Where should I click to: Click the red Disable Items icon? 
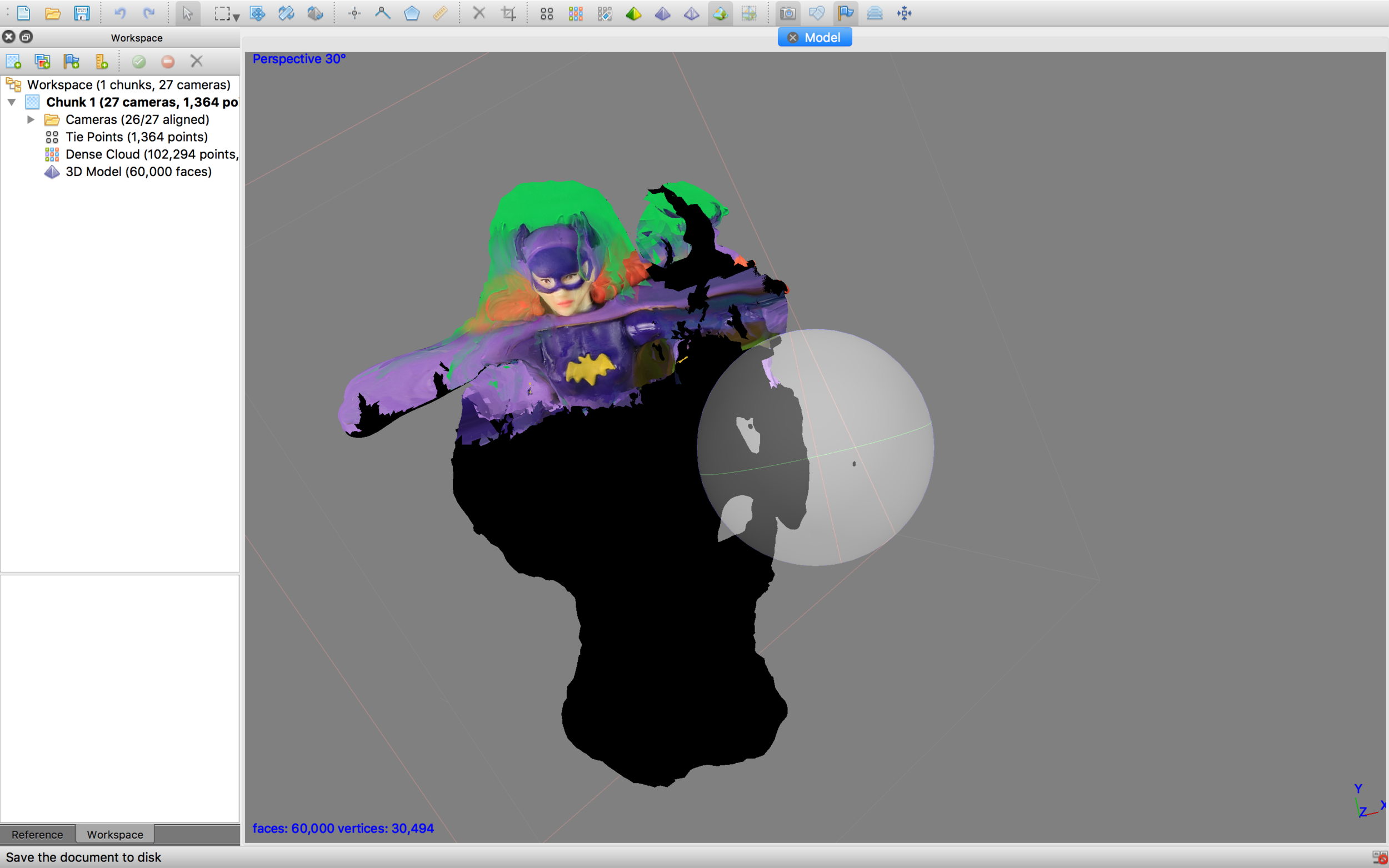[x=168, y=62]
